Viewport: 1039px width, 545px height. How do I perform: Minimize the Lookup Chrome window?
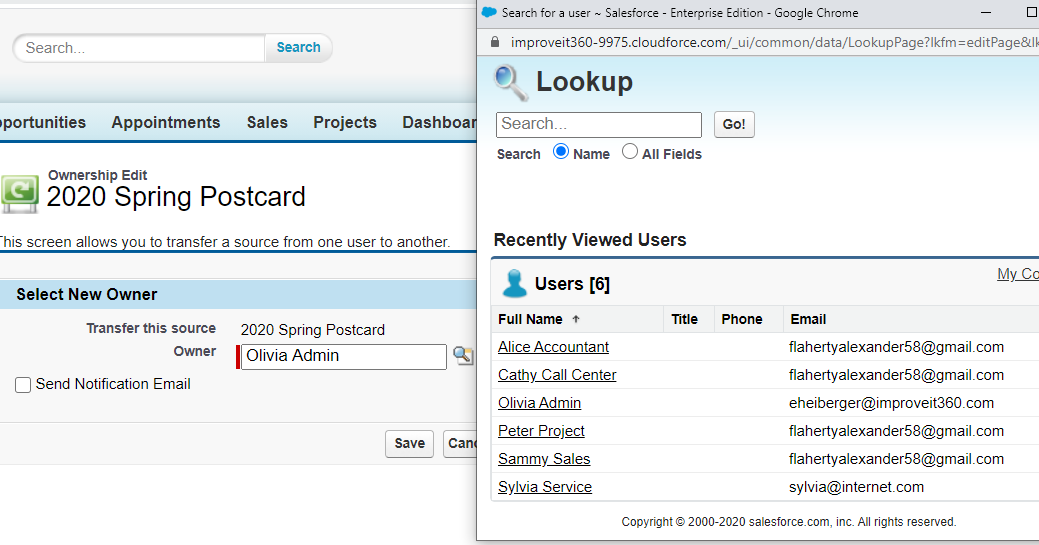coord(986,13)
